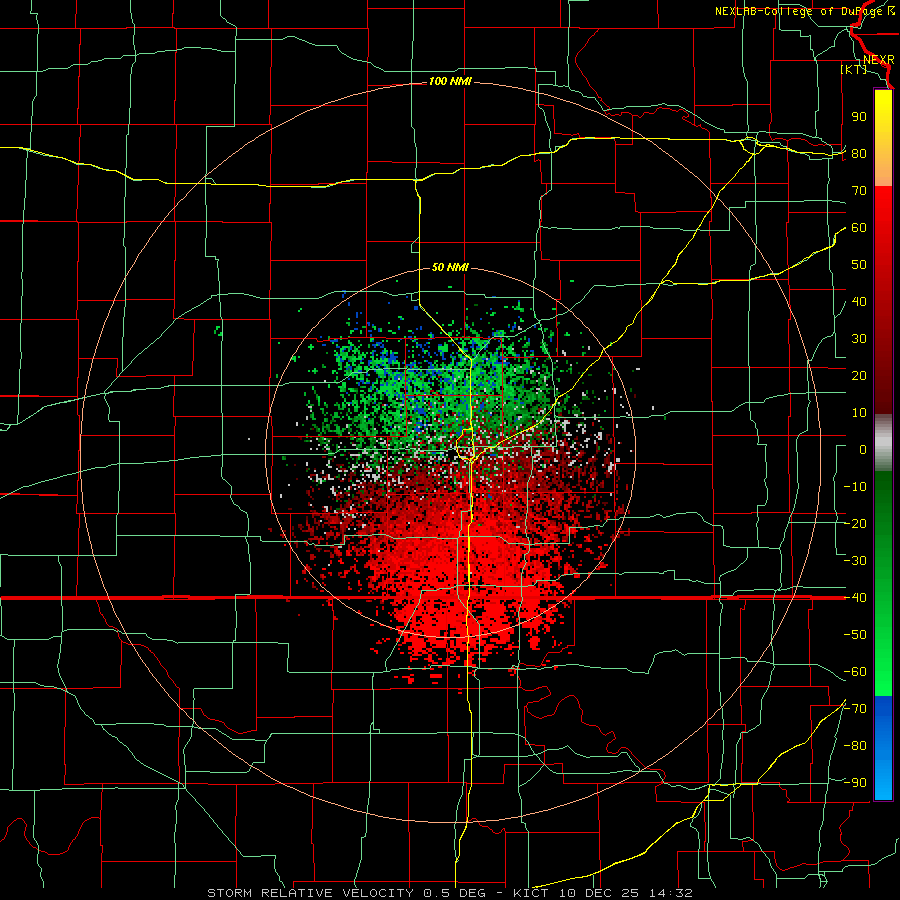Click "STORM RELATIVE VELOCITY" in the footer caption
Screen dimensions: 900x900
(x=313, y=893)
